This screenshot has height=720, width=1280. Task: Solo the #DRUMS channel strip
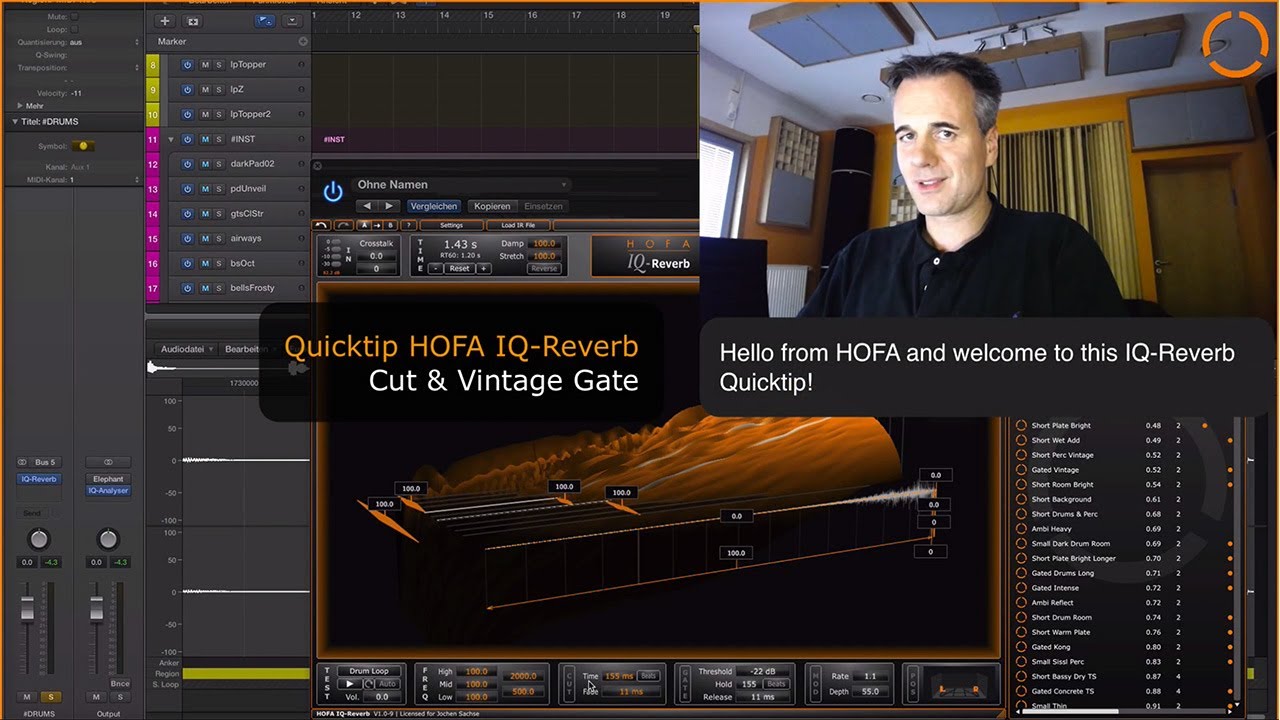point(50,697)
